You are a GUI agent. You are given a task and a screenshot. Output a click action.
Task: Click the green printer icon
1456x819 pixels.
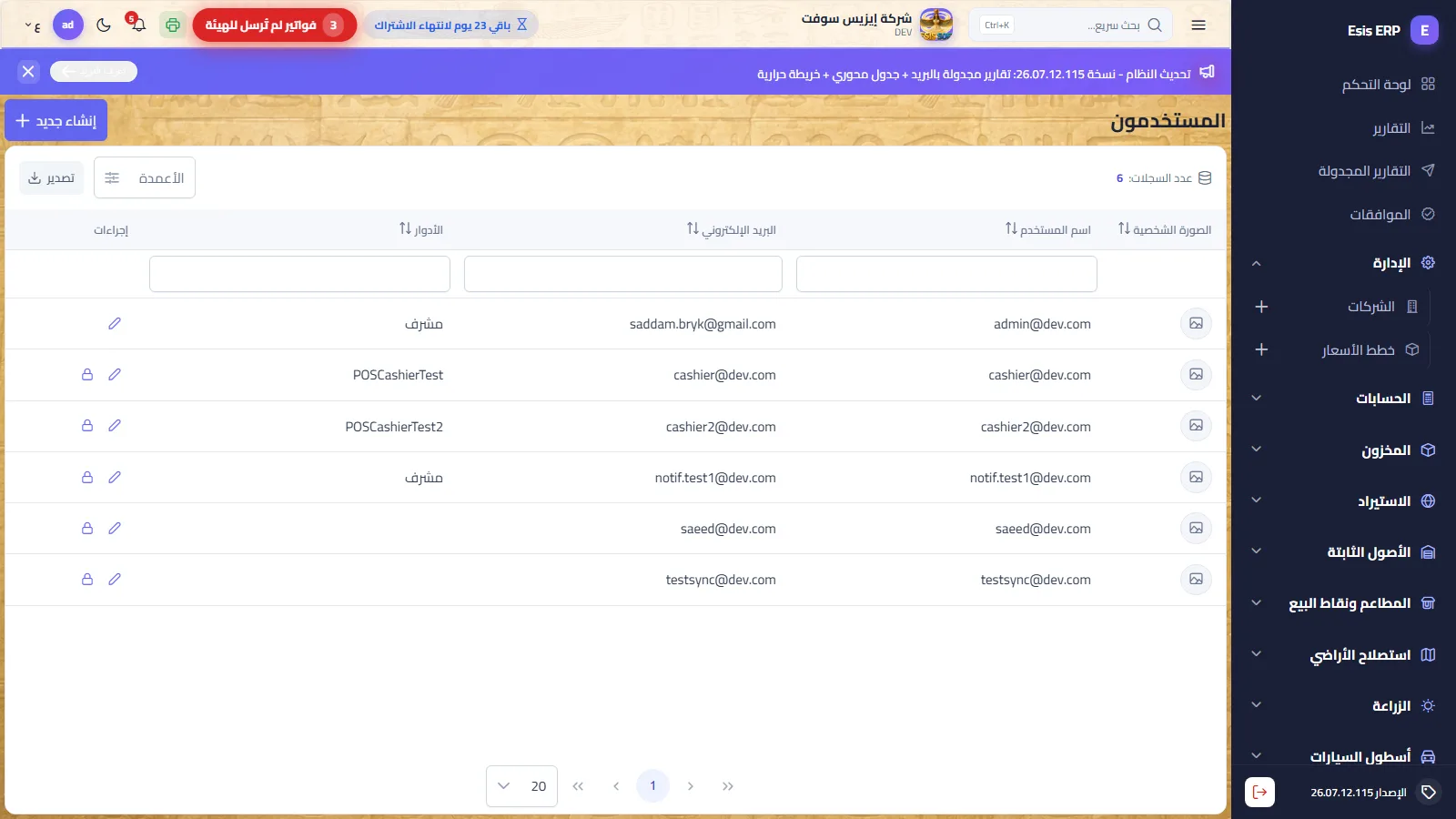[x=172, y=25]
